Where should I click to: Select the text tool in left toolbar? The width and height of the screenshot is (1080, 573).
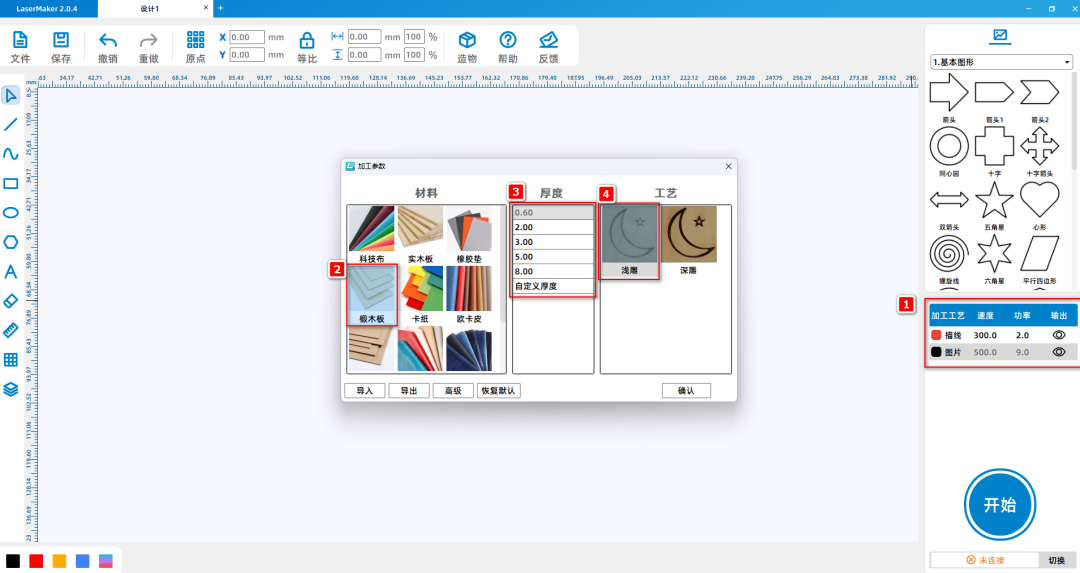click(11, 271)
